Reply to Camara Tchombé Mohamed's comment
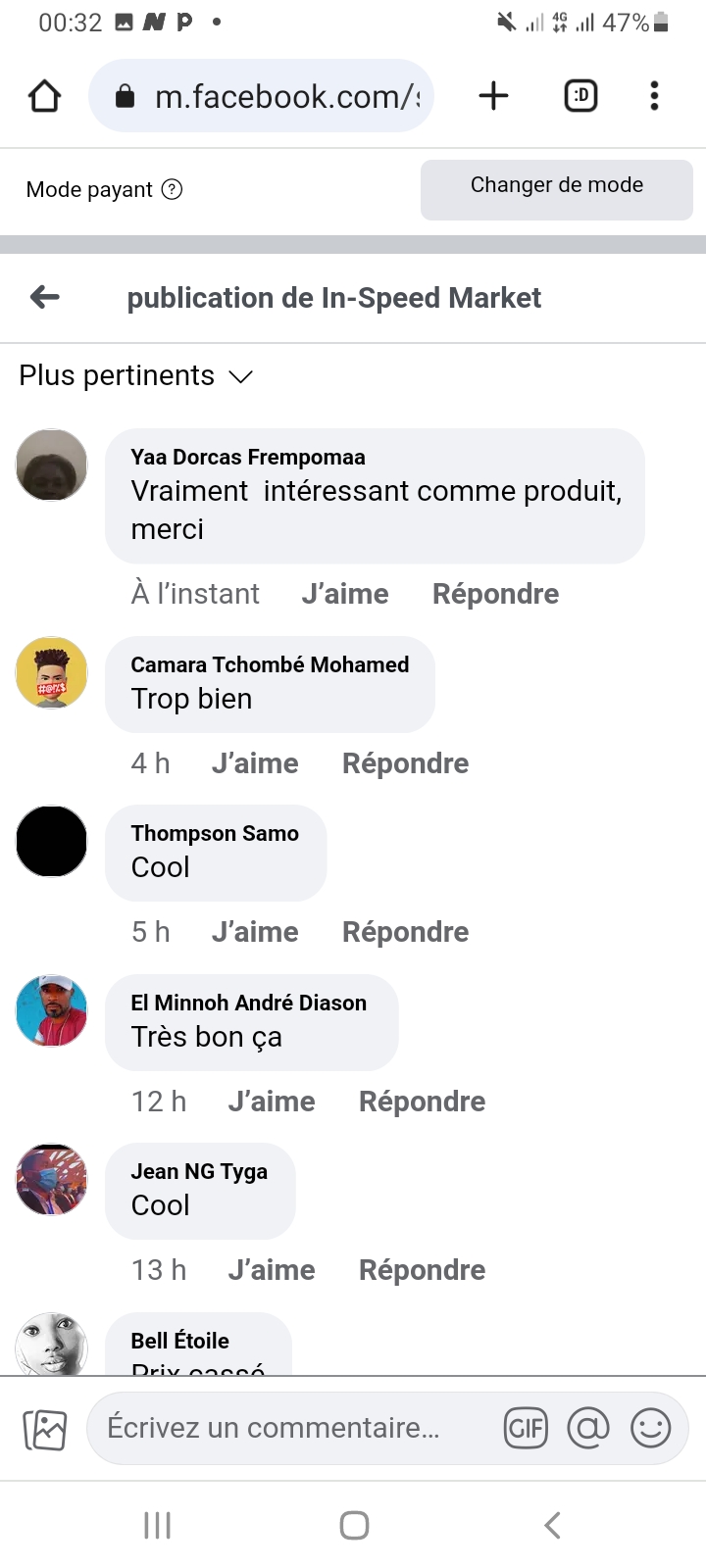This screenshot has width=706, height=1568. [x=405, y=763]
